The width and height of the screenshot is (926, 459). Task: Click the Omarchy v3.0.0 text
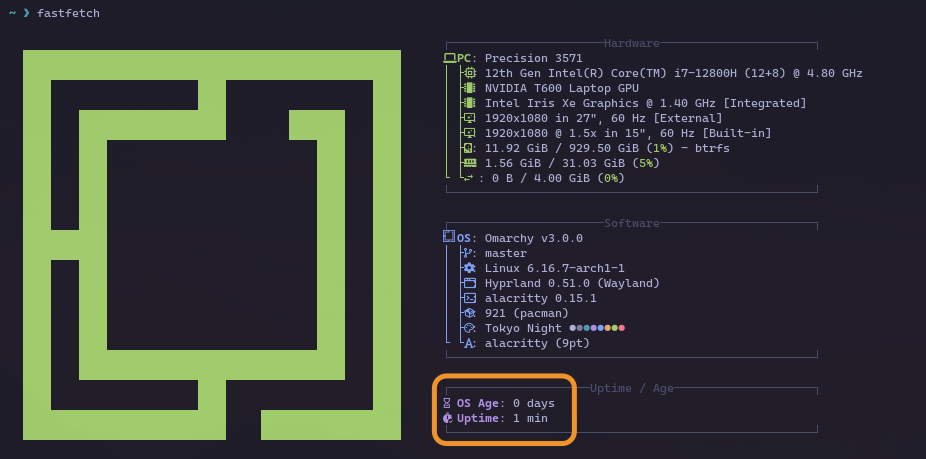(x=533, y=238)
